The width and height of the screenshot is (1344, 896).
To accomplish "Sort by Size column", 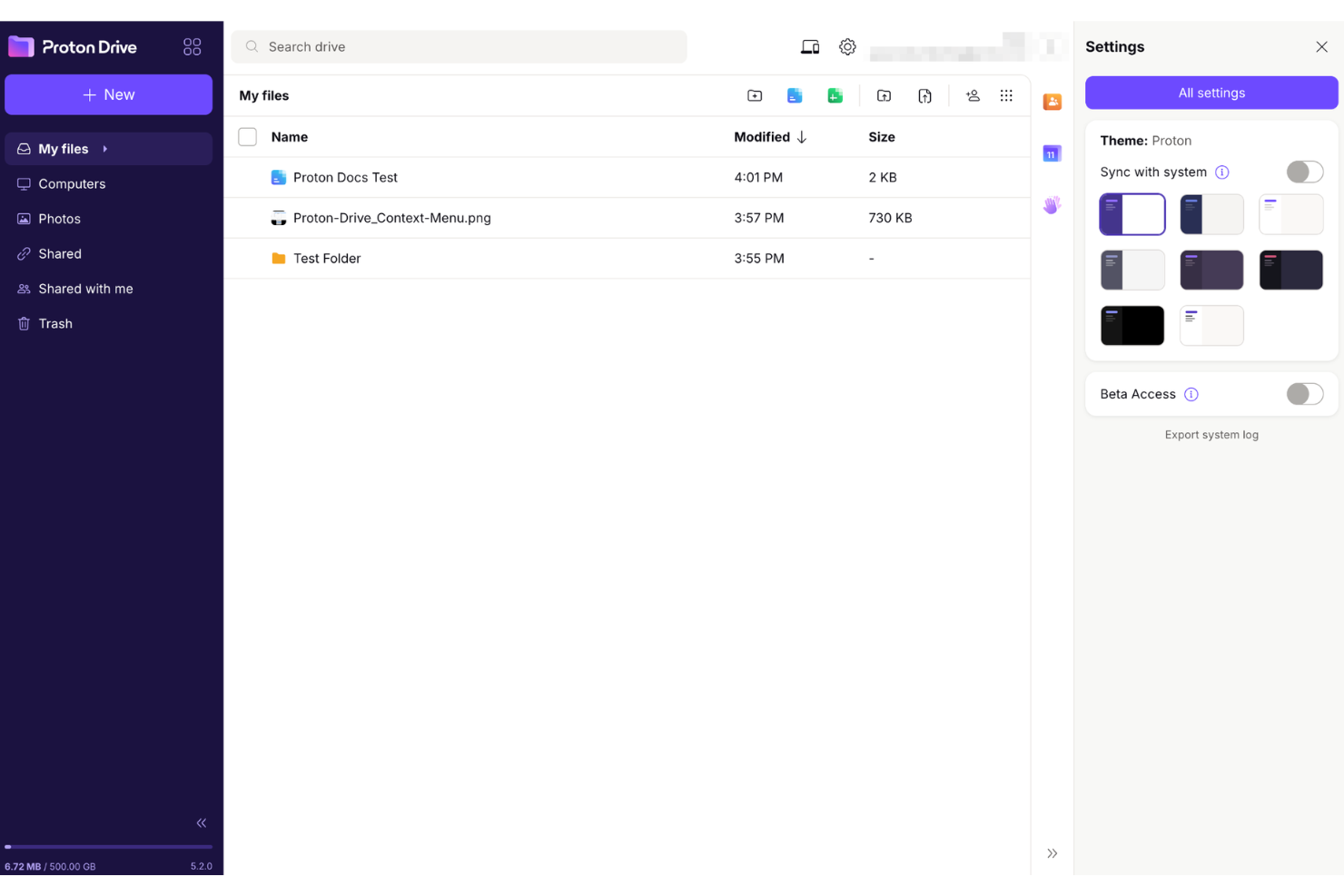I will 882,137.
